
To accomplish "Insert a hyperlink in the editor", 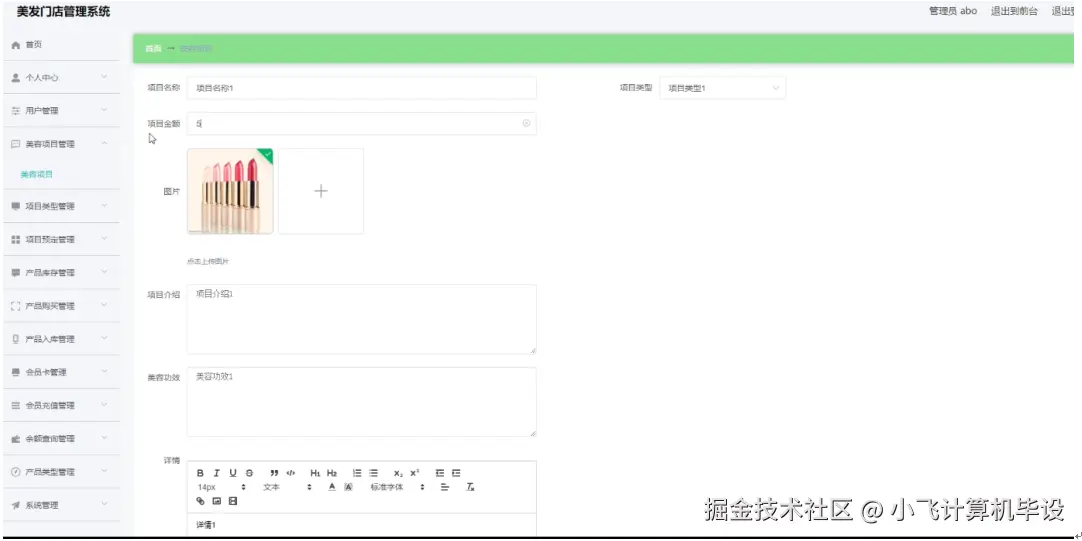I will [200, 501].
